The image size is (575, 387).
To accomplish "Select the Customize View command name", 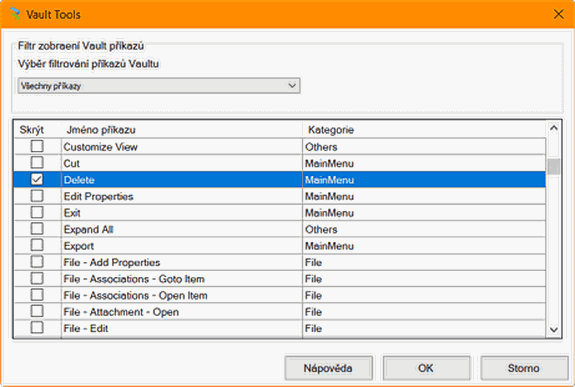I will click(100, 147).
